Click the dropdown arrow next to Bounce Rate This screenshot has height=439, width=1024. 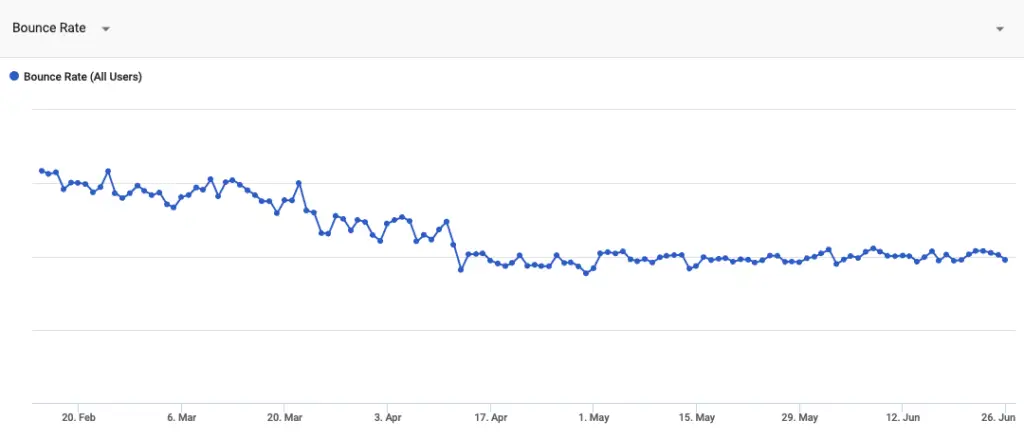106,29
